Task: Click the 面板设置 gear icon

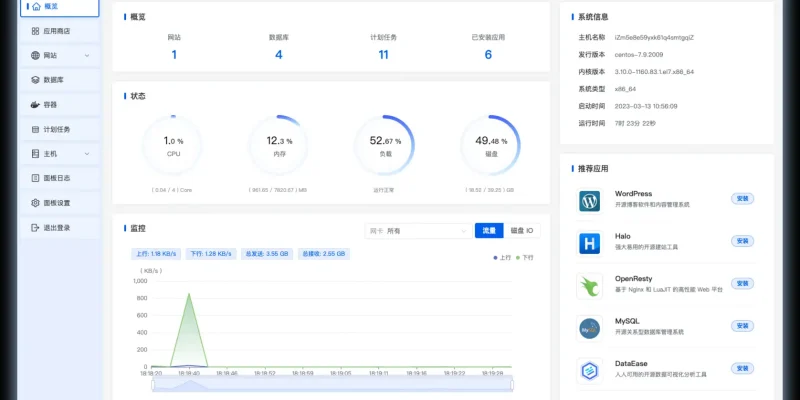Action: coord(35,203)
